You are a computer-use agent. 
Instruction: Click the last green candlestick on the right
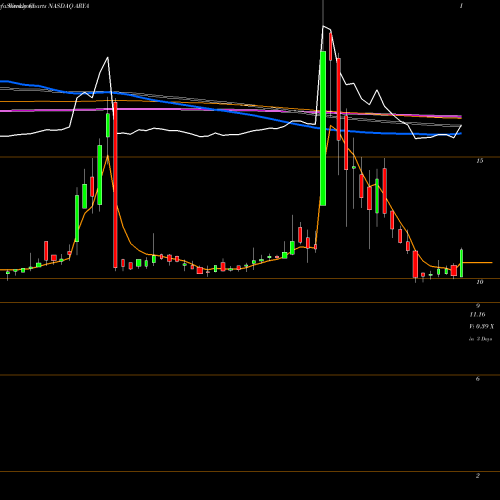click(462, 263)
